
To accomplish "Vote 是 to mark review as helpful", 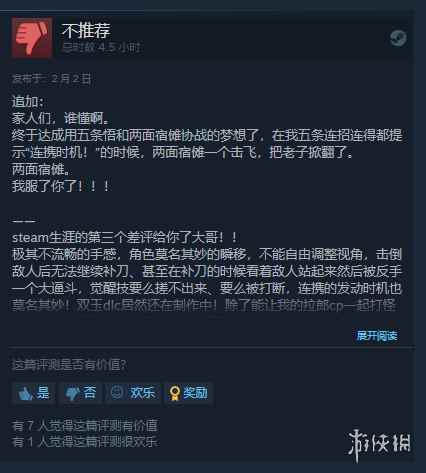I will click(34, 393).
